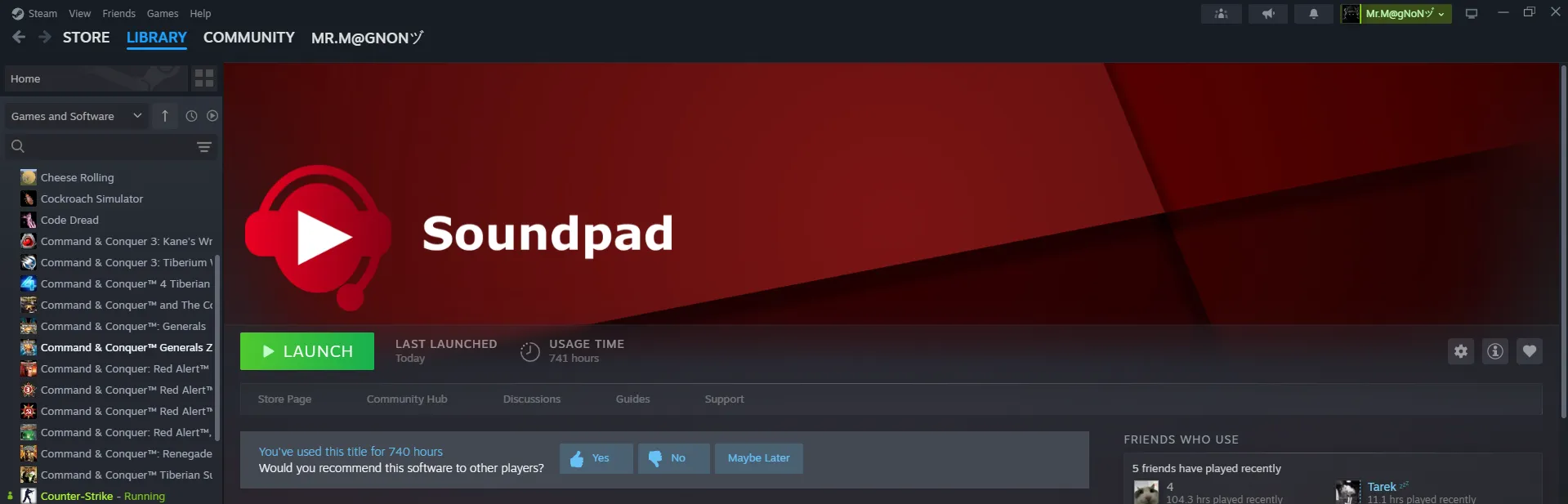Switch to the LIBRARY tab
Viewport: 1568px width, 504px height.
point(157,38)
